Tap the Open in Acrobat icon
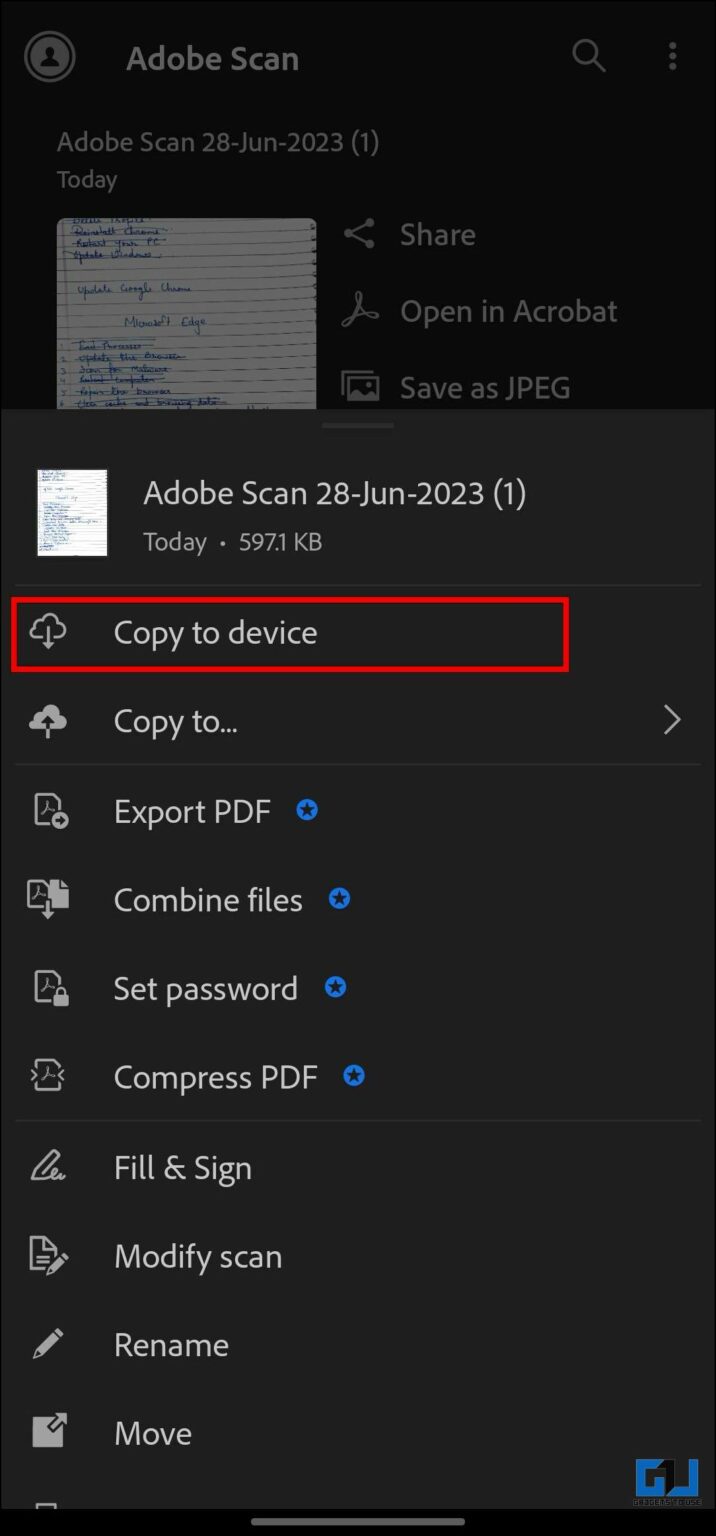This screenshot has width=716, height=1536. [360, 311]
